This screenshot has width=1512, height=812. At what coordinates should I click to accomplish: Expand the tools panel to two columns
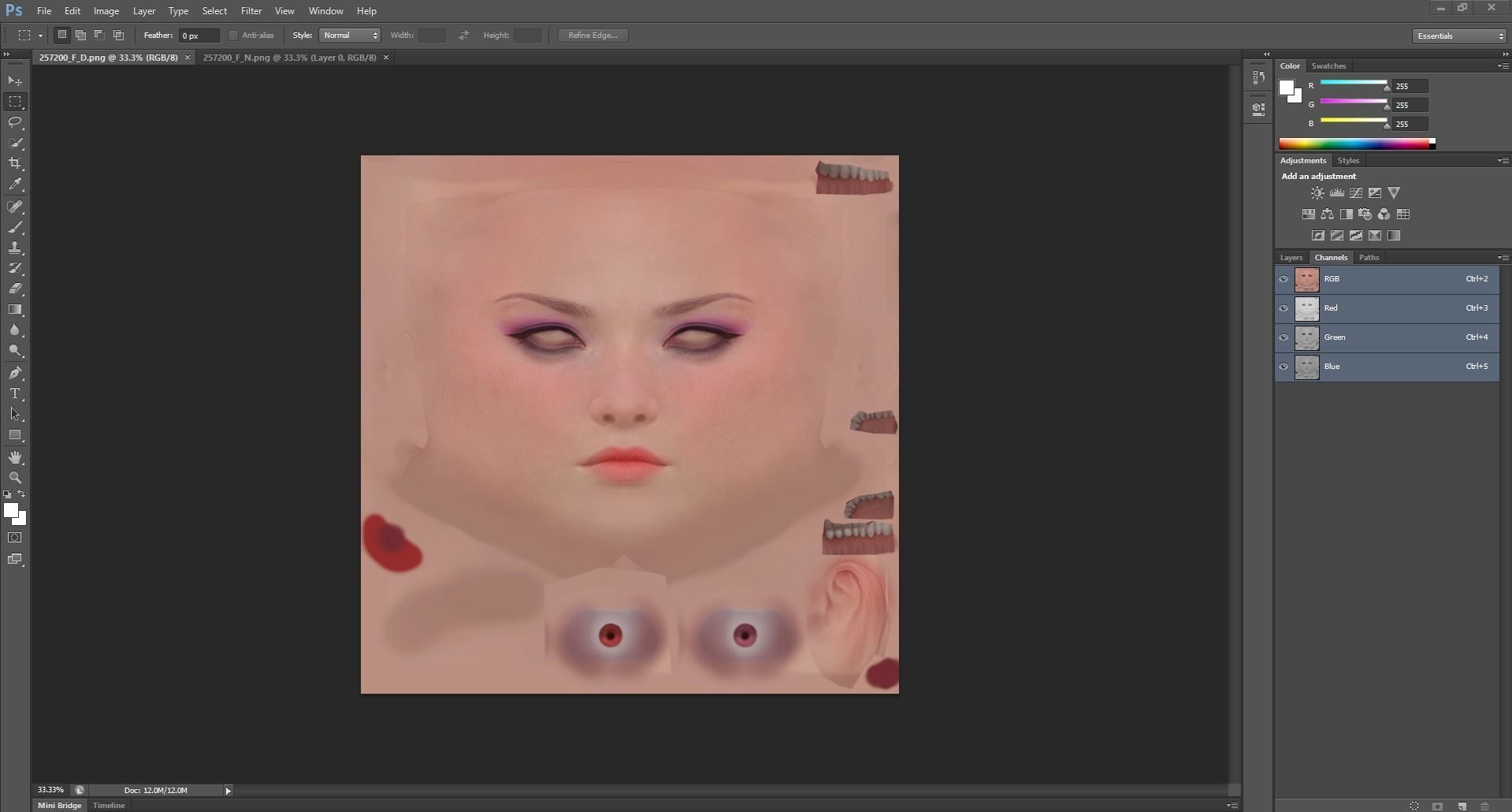click(7, 54)
